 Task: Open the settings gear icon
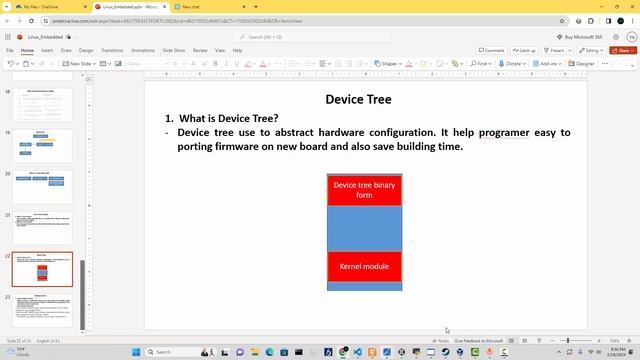616,37
